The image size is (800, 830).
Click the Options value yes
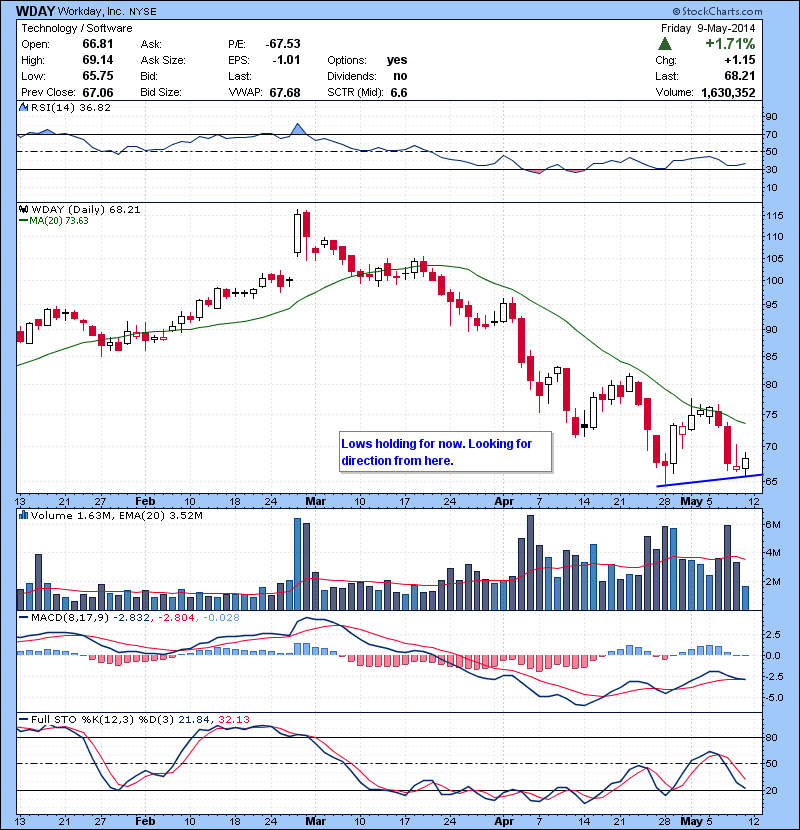(x=397, y=60)
